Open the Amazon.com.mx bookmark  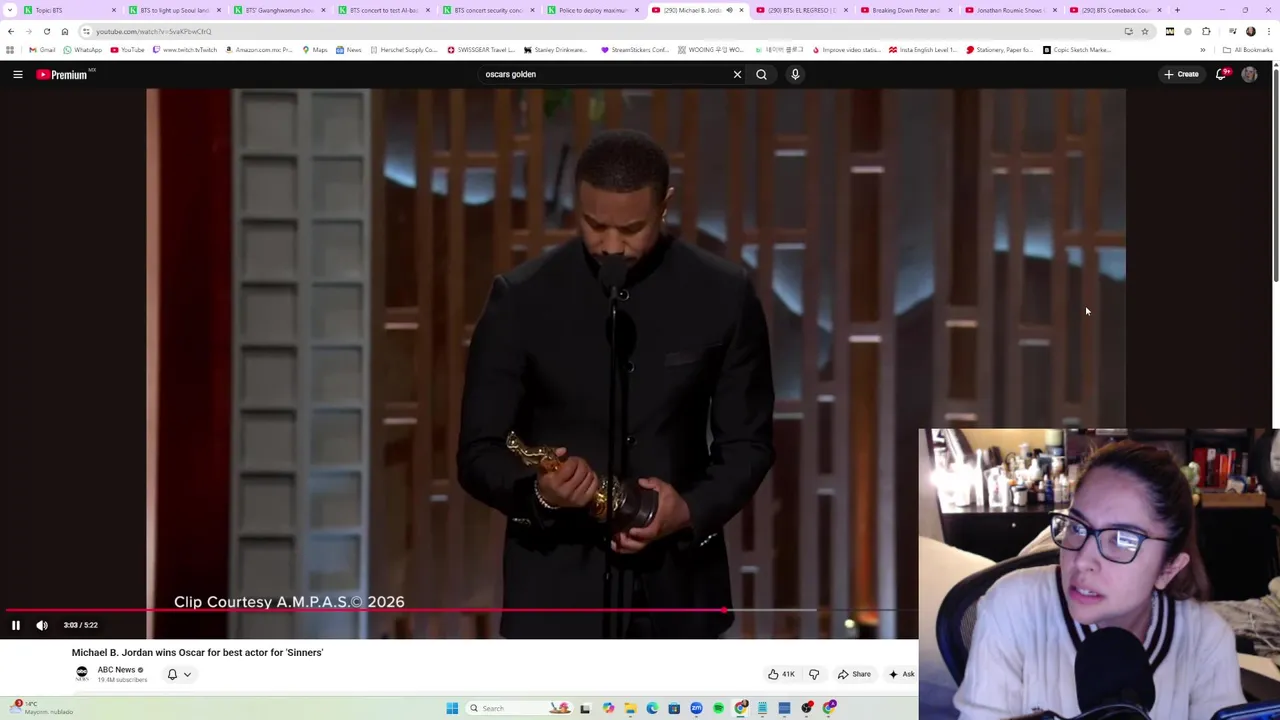258,50
